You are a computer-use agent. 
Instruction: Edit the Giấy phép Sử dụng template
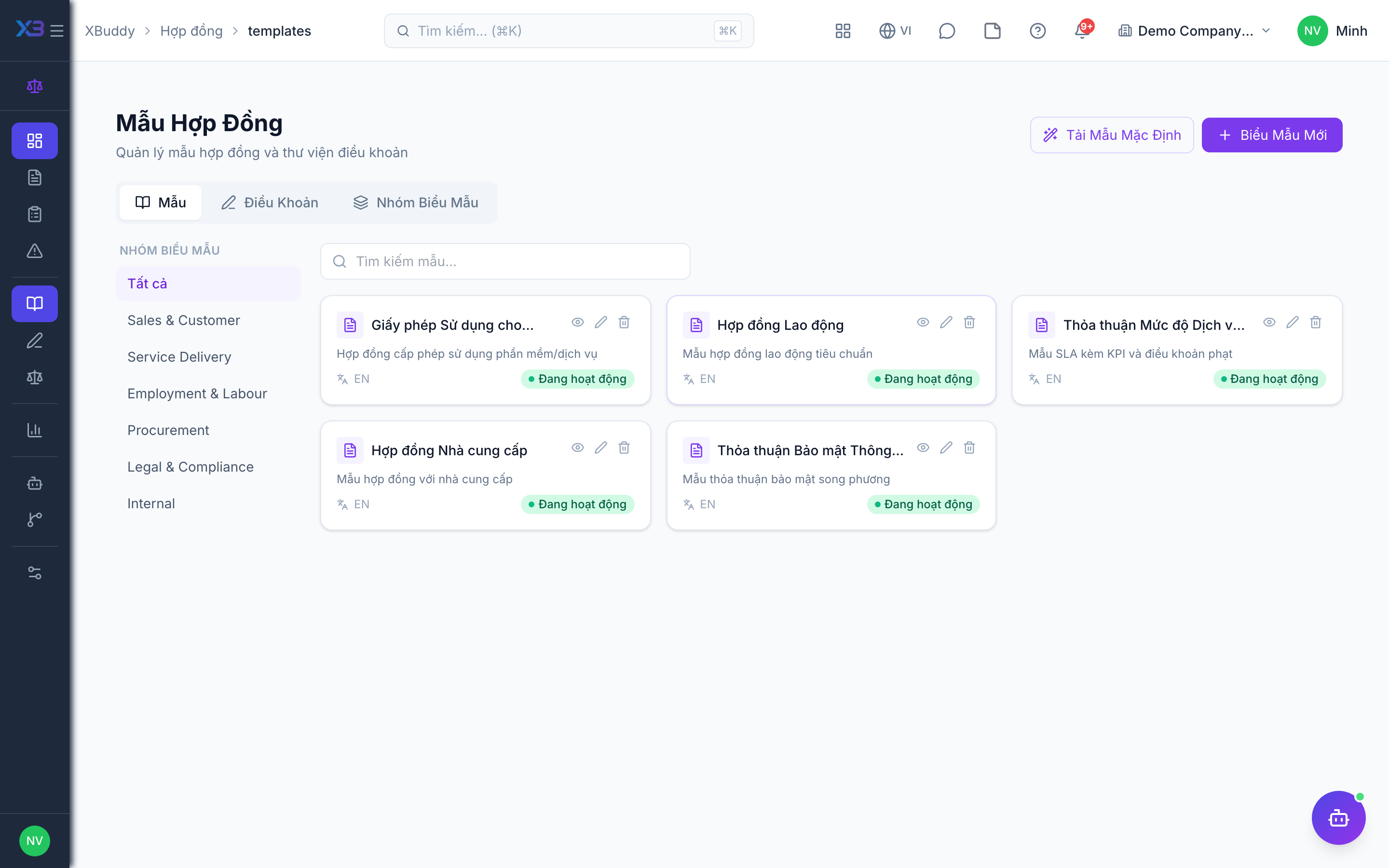tap(601, 323)
